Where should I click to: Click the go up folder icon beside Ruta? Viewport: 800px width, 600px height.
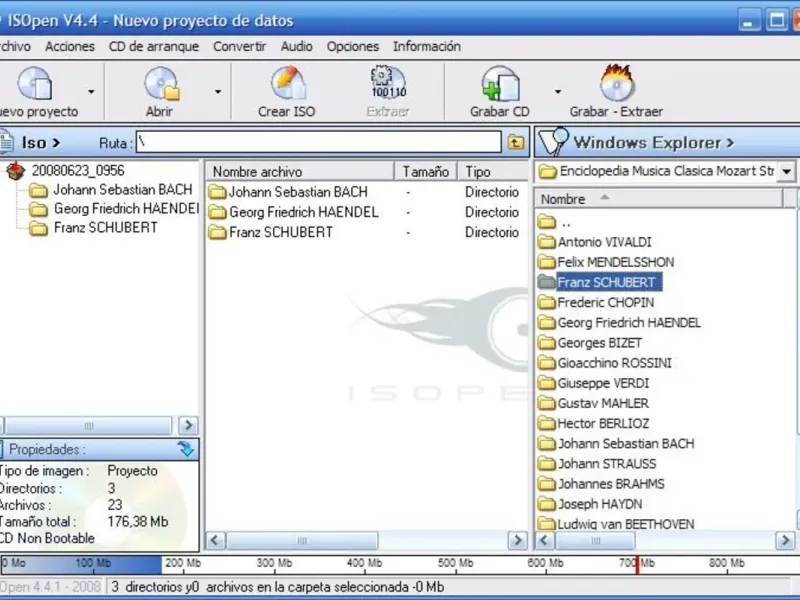pyautogui.click(x=516, y=142)
